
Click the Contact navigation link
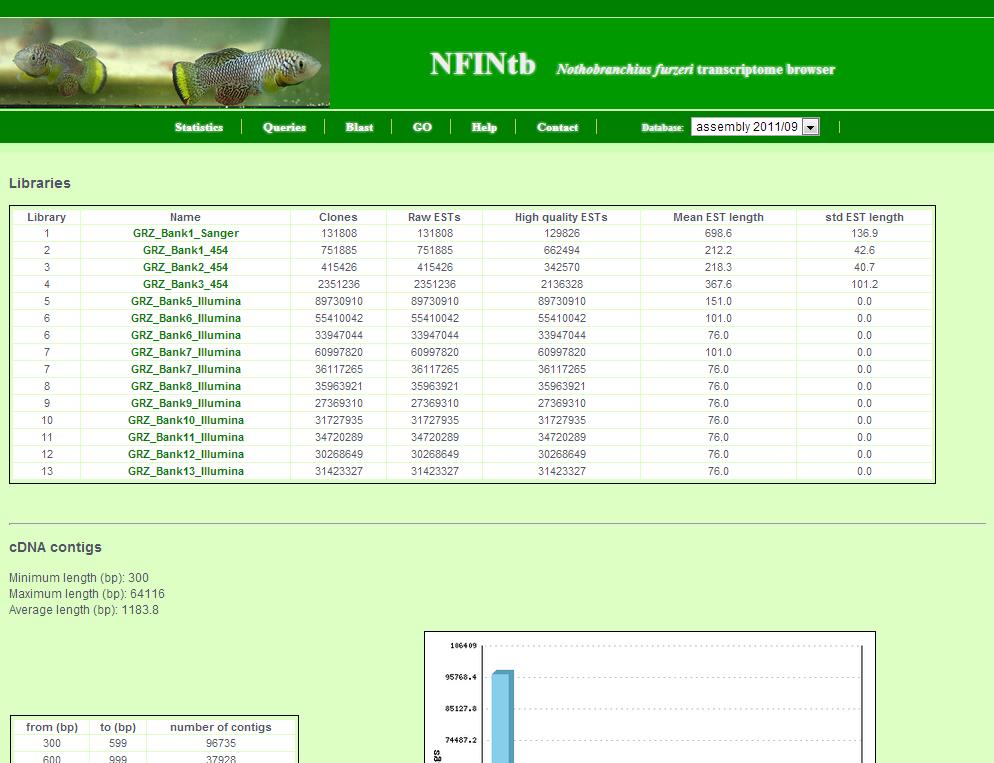coord(557,127)
